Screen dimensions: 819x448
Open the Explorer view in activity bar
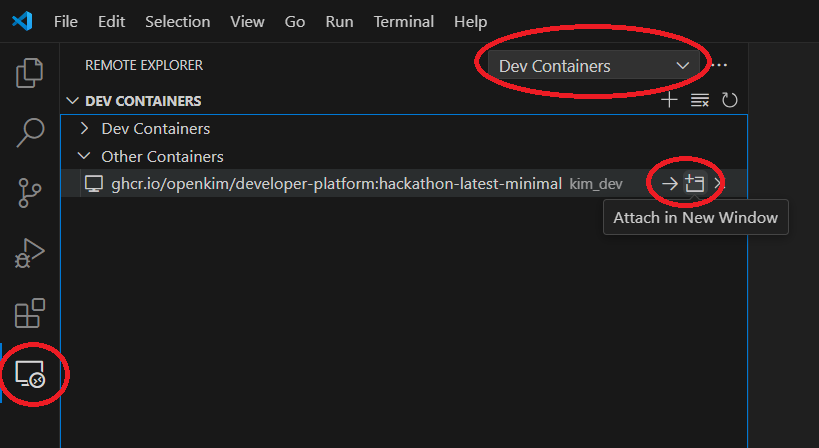point(30,73)
